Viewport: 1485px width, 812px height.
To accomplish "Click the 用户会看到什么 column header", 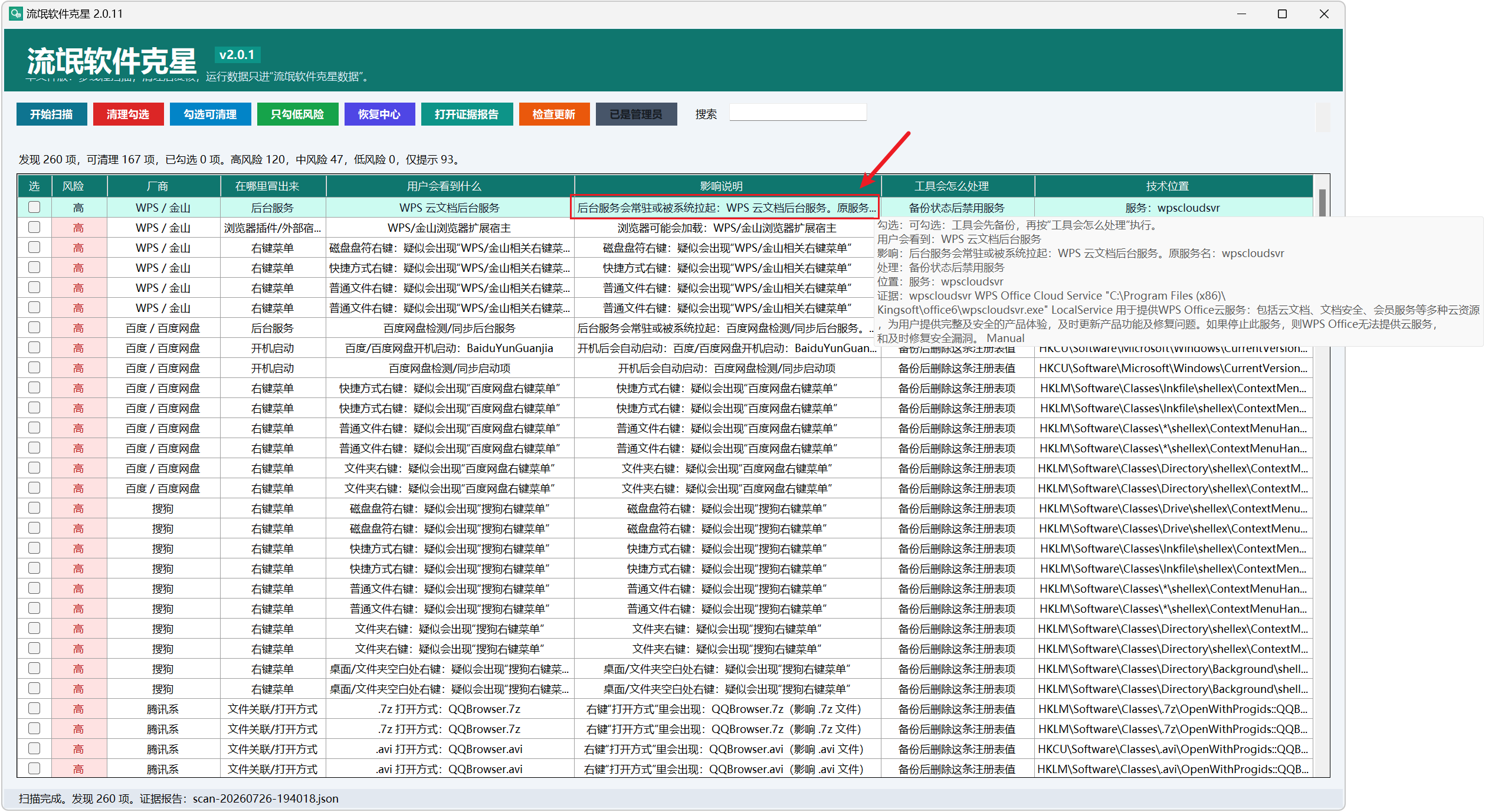I will (x=450, y=186).
